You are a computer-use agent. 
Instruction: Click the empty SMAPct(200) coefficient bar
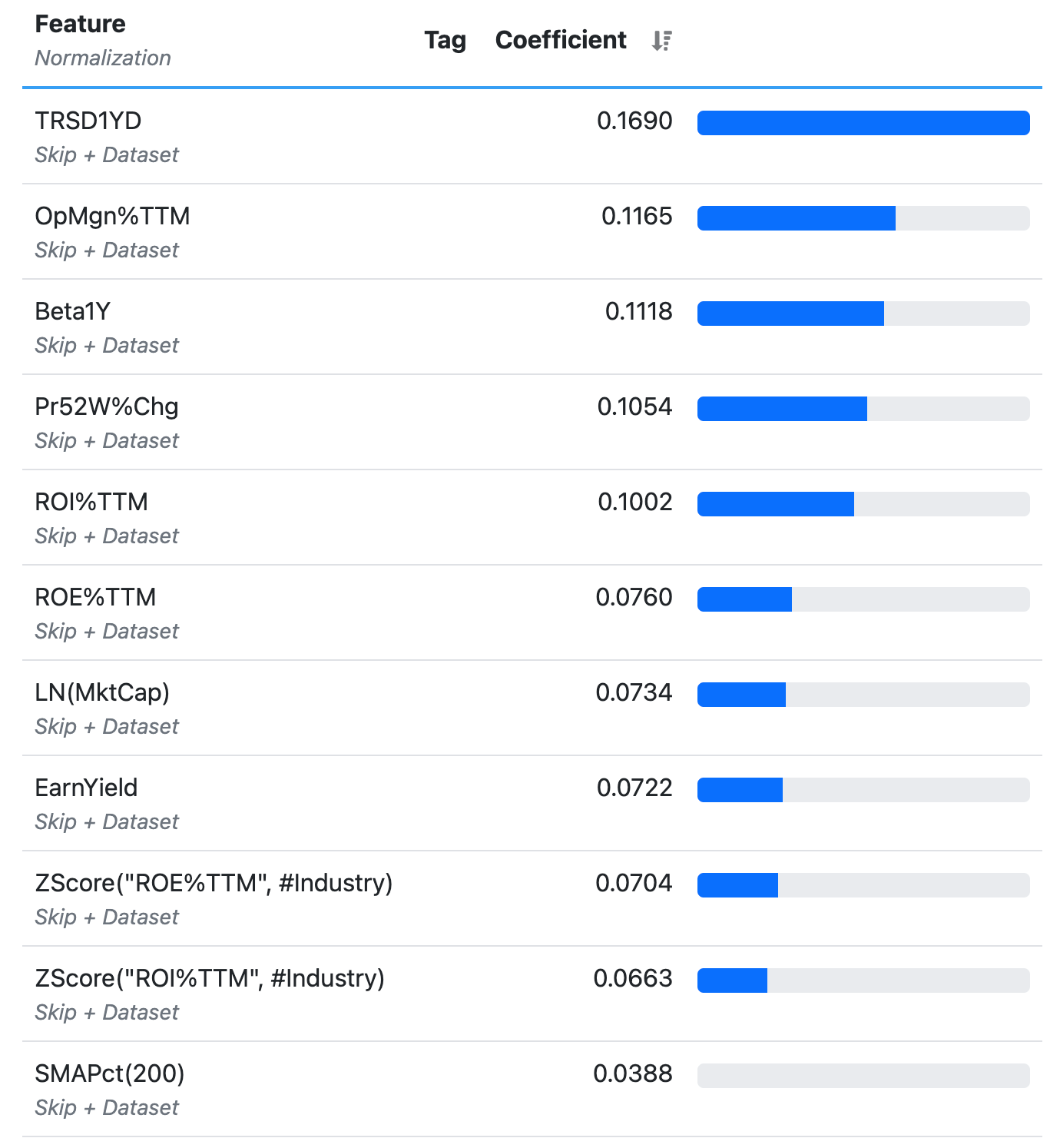coord(863,1076)
